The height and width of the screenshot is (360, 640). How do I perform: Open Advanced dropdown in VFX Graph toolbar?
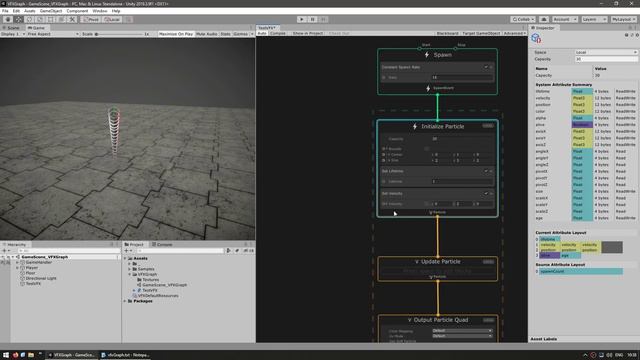coord(514,33)
